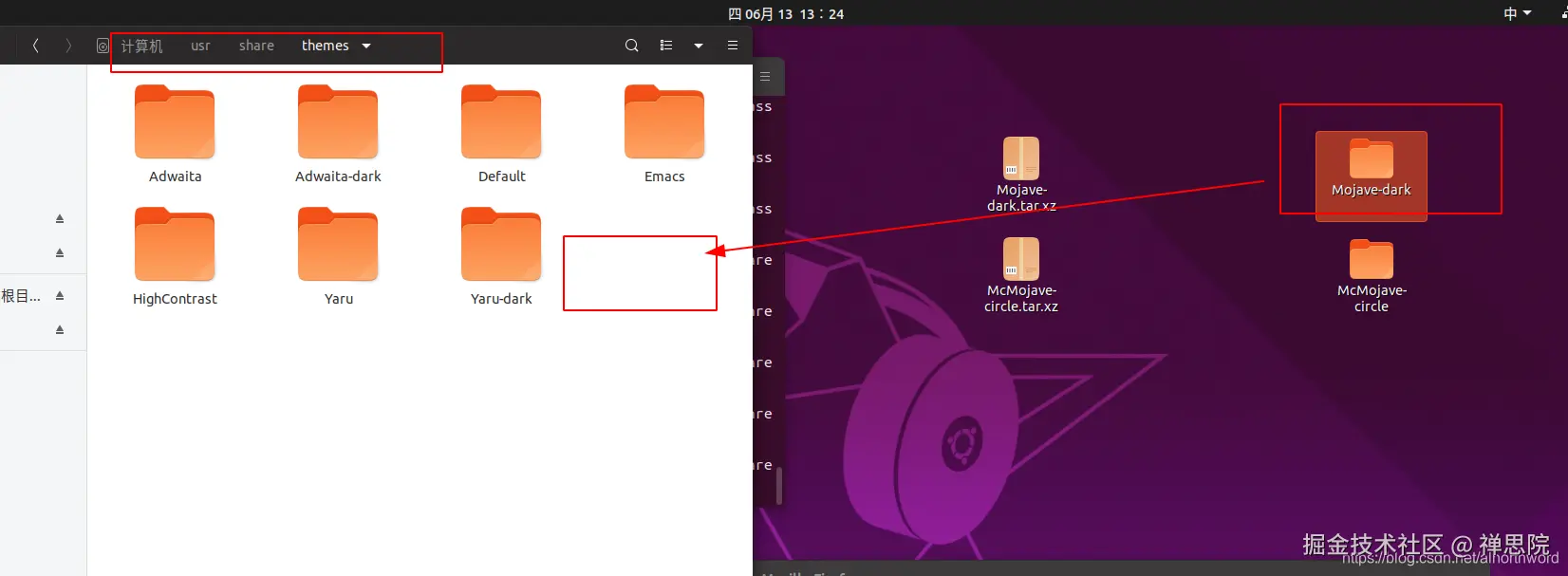This screenshot has height=576, width=1568.
Task: Open the terminal window hamburger menu
Action: coord(765,77)
